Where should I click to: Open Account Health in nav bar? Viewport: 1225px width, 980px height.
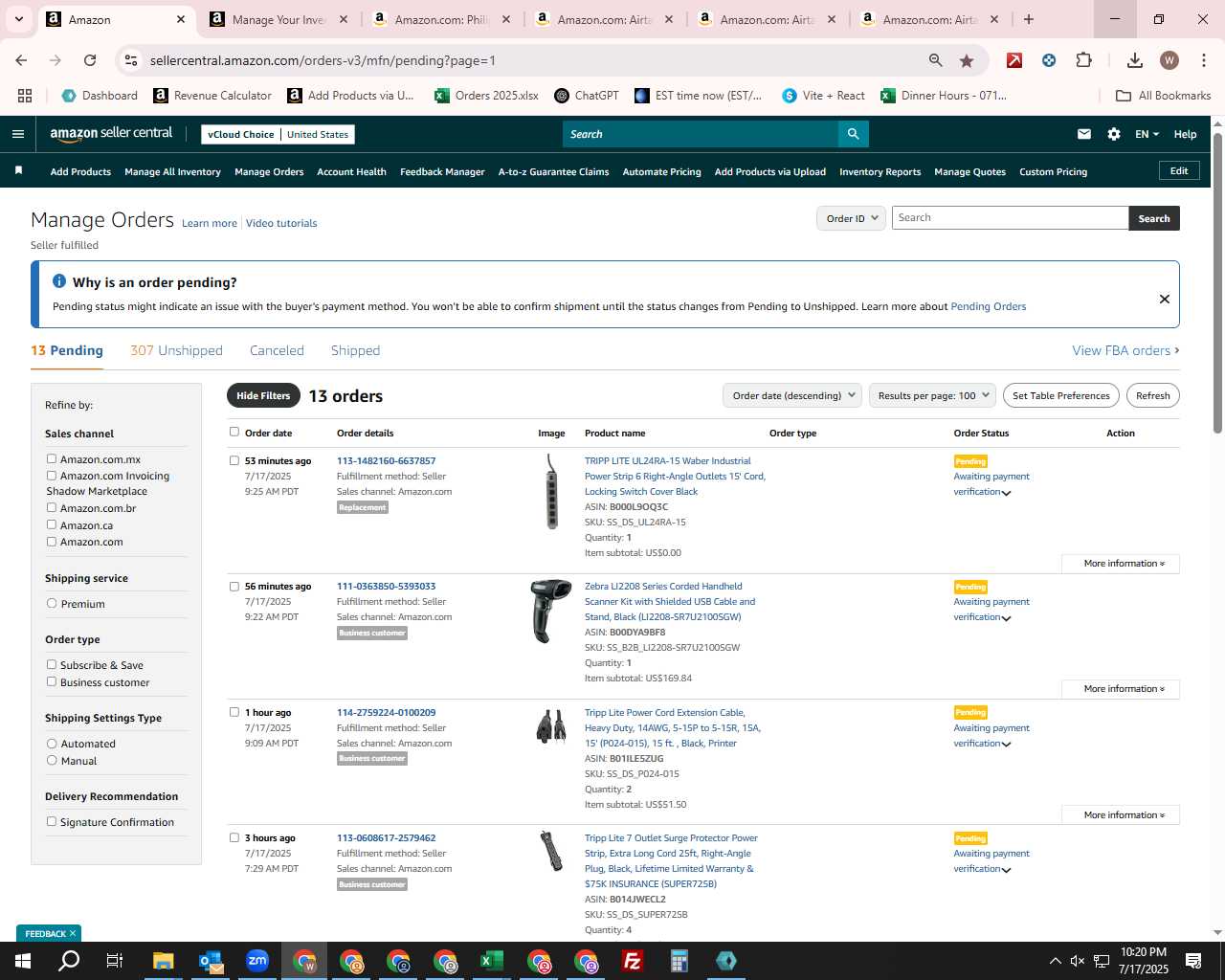[x=351, y=172]
